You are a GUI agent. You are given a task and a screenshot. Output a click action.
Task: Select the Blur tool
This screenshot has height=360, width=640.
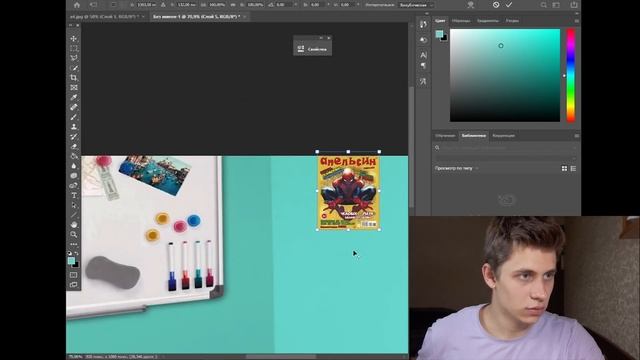(x=74, y=166)
